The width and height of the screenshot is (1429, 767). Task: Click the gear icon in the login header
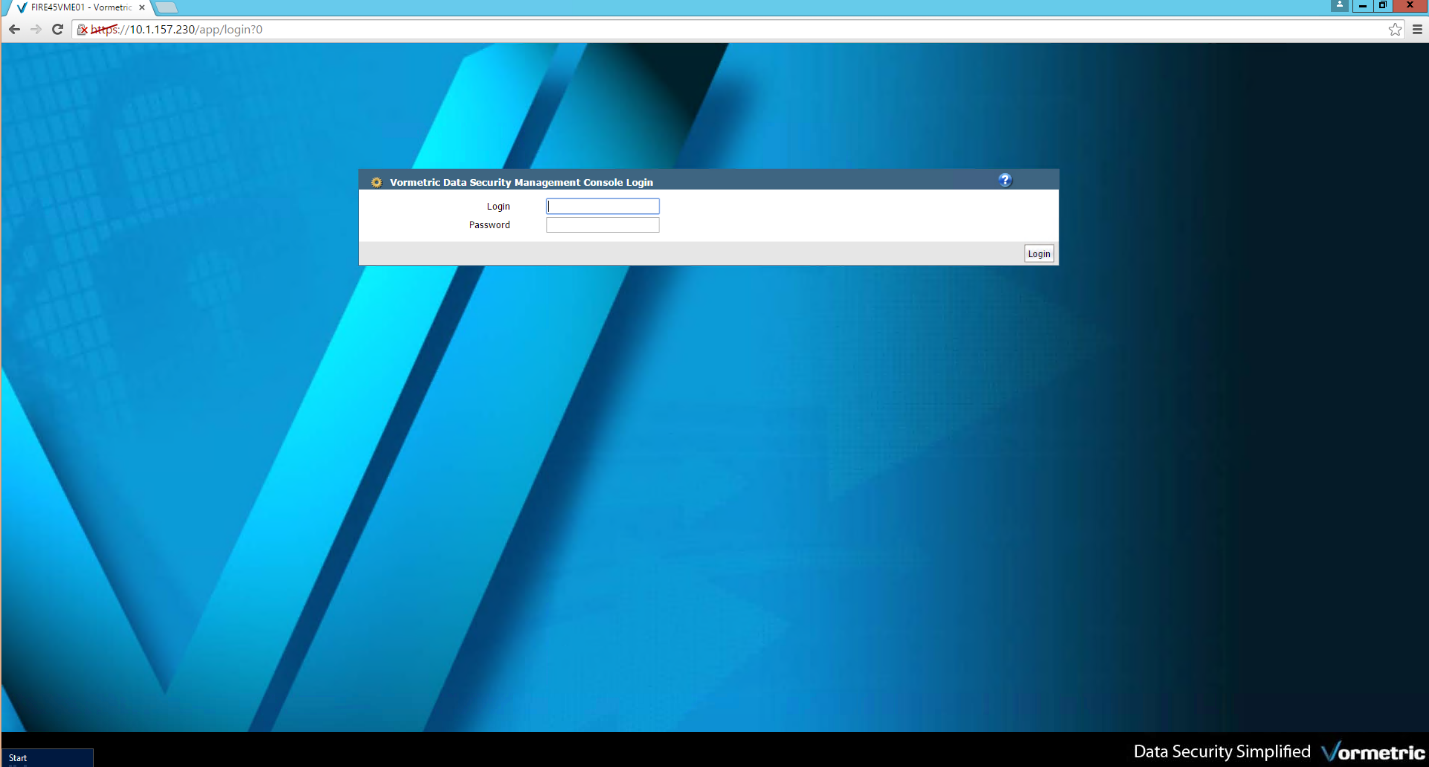coord(376,182)
